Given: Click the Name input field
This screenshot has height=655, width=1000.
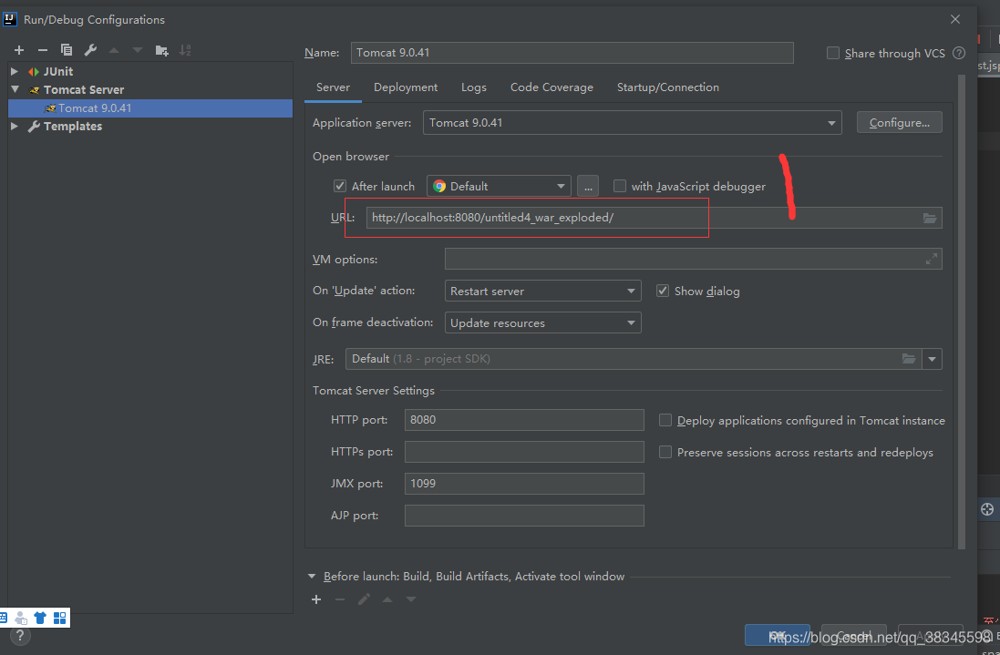Looking at the screenshot, I should 572,53.
